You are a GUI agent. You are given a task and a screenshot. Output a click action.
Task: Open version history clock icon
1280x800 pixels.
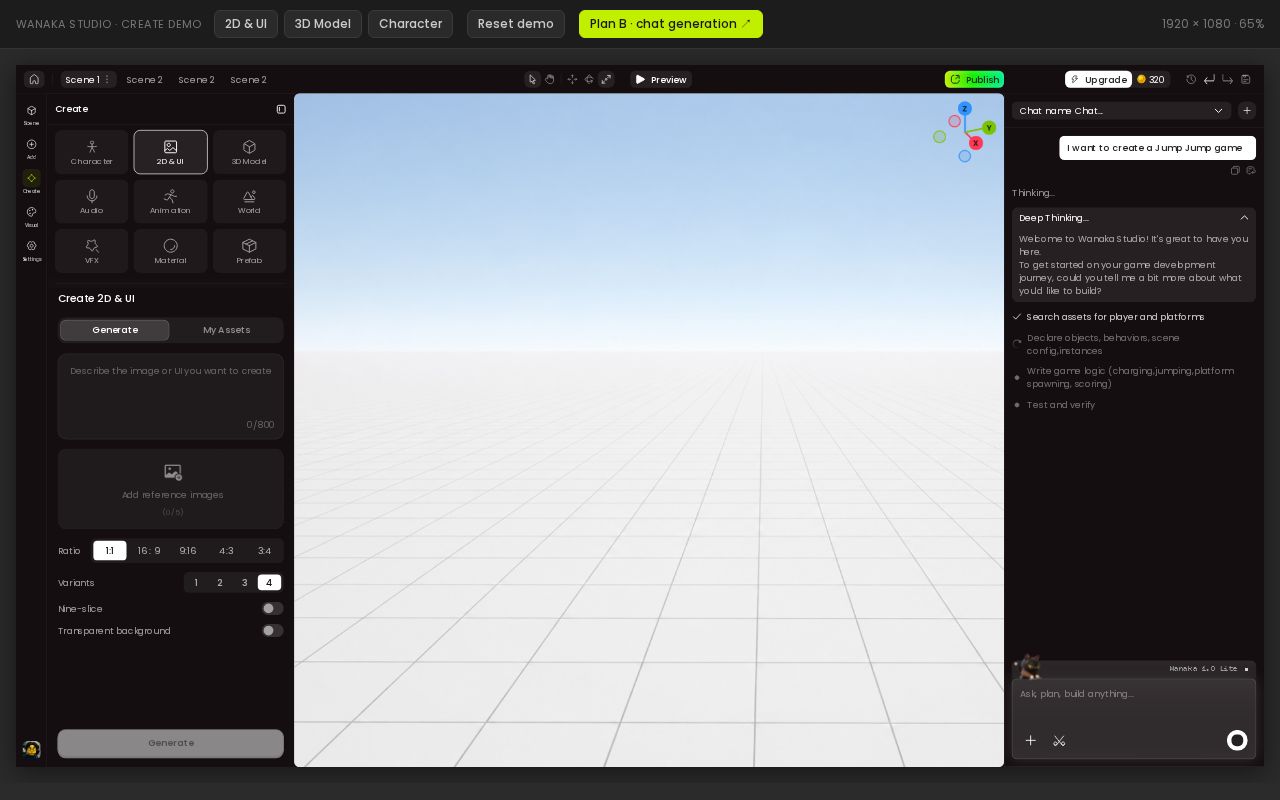(x=1191, y=79)
